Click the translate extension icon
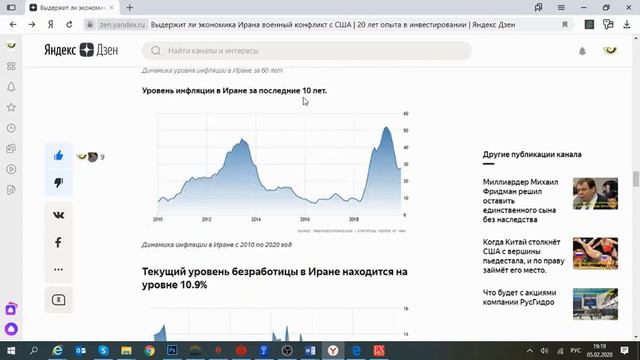640x360 pixels. coord(608,25)
